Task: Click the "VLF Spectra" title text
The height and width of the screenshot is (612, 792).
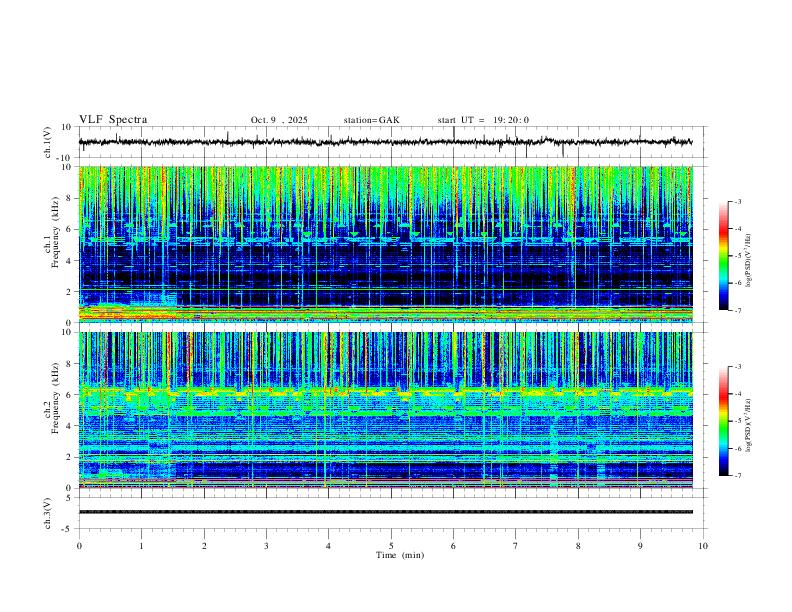Action: (x=113, y=120)
